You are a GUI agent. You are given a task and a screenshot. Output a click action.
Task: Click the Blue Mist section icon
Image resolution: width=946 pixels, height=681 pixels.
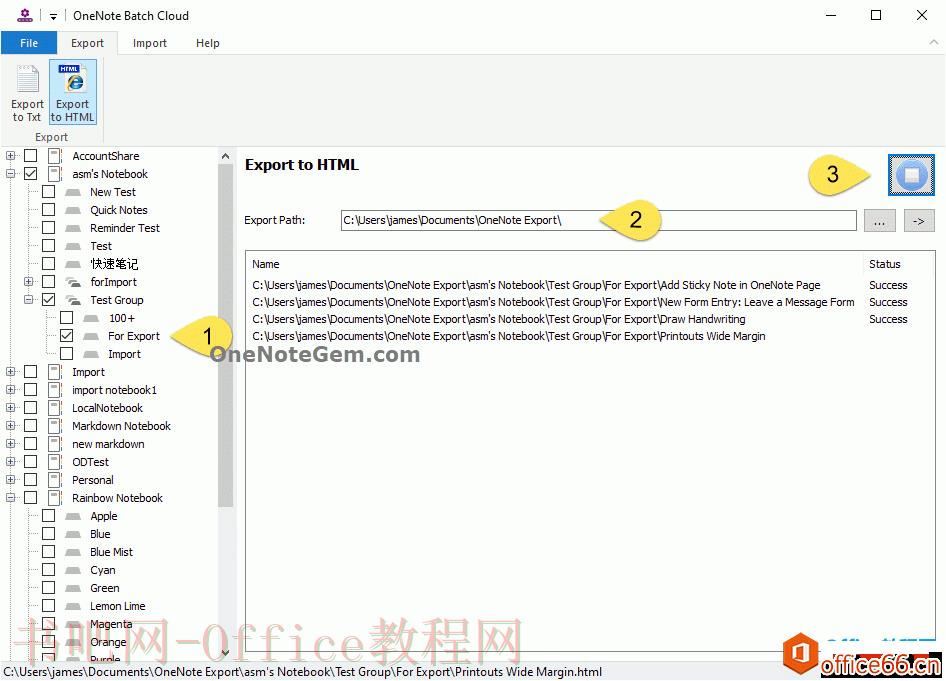pyautogui.click(x=73, y=552)
